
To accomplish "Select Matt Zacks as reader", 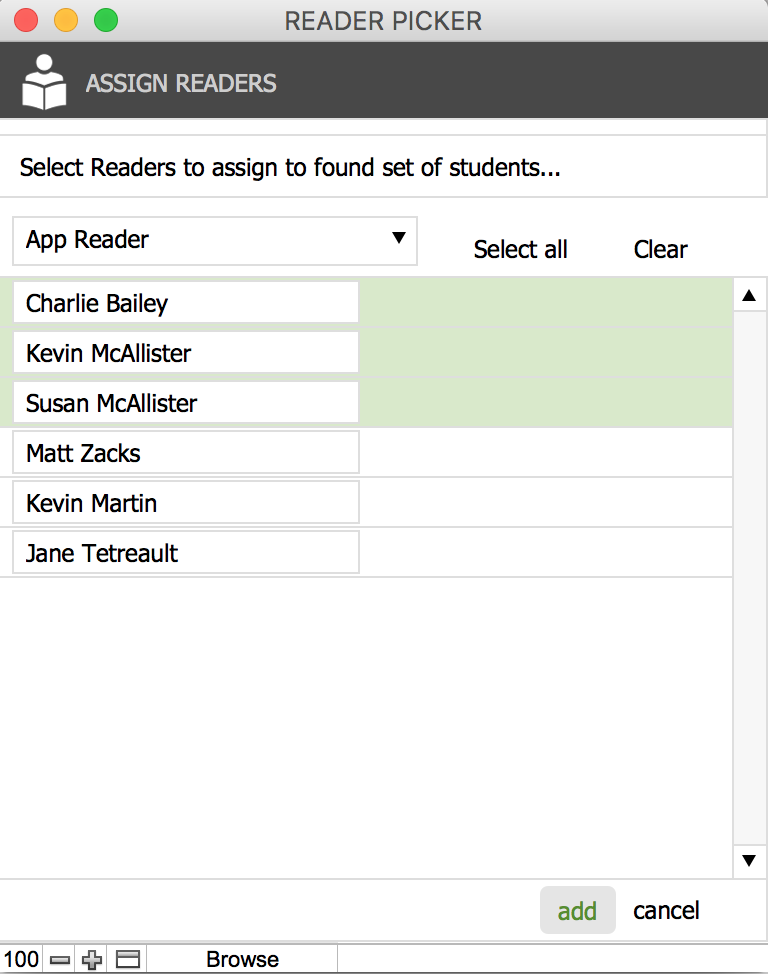I will [x=186, y=453].
